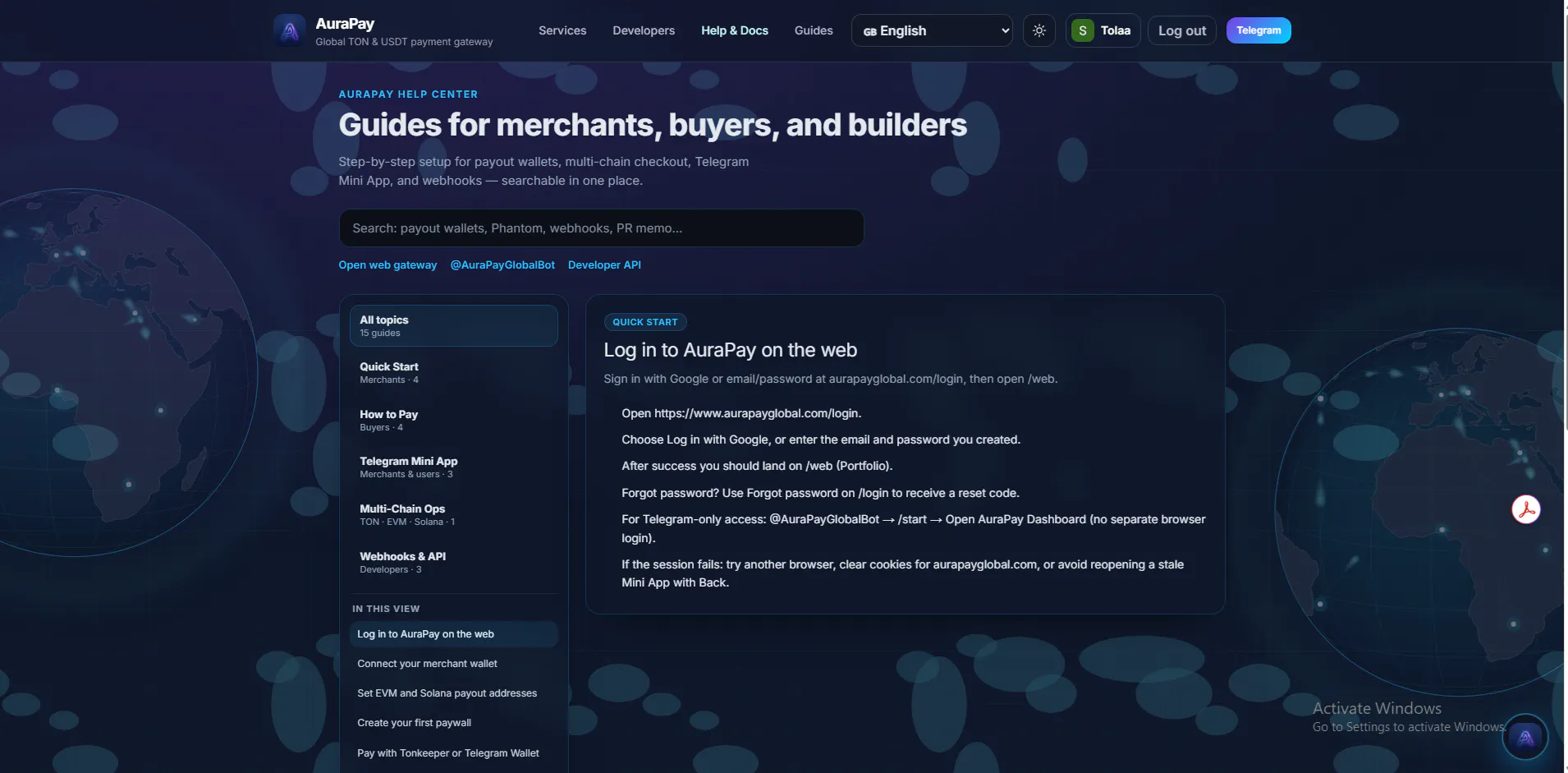
Task: Click the AuraPay logo icon in header
Action: [x=290, y=30]
